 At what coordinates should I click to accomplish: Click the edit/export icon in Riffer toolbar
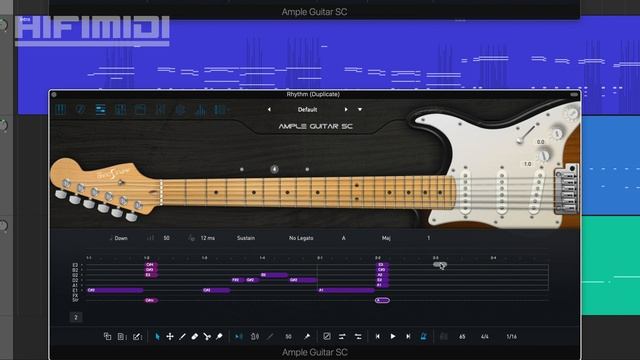[137, 336]
